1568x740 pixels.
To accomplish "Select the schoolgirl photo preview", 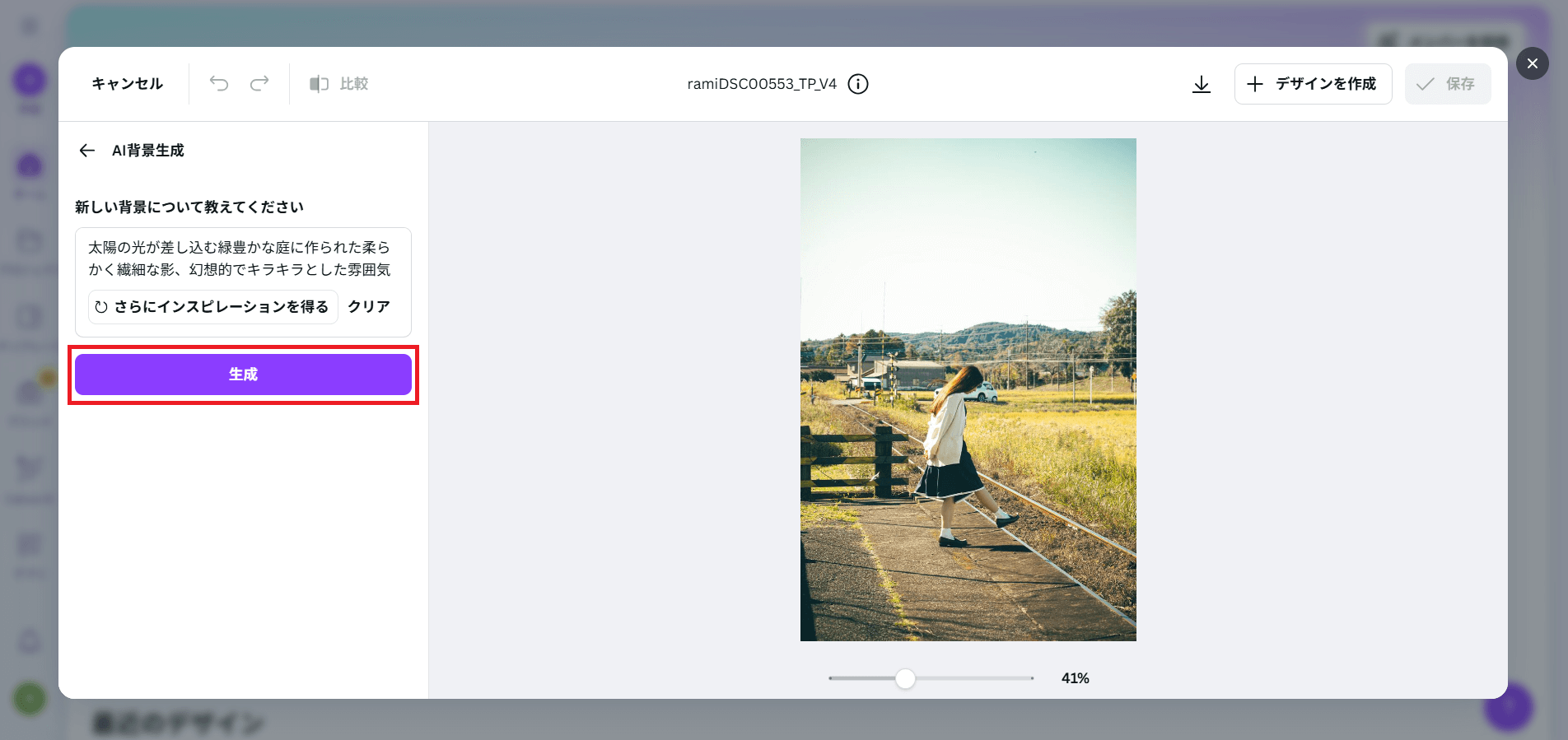I will coord(968,389).
